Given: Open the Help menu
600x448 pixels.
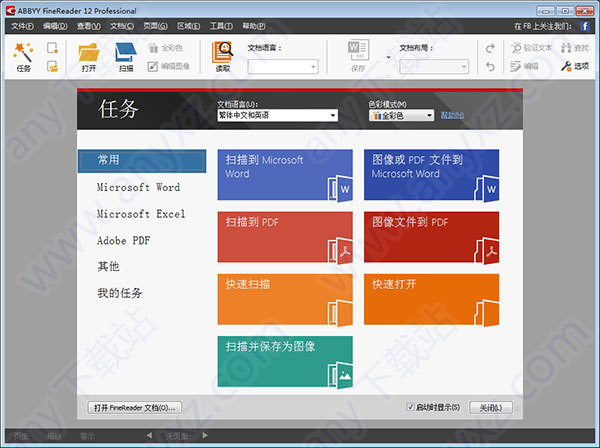Looking at the screenshot, I should [254, 26].
